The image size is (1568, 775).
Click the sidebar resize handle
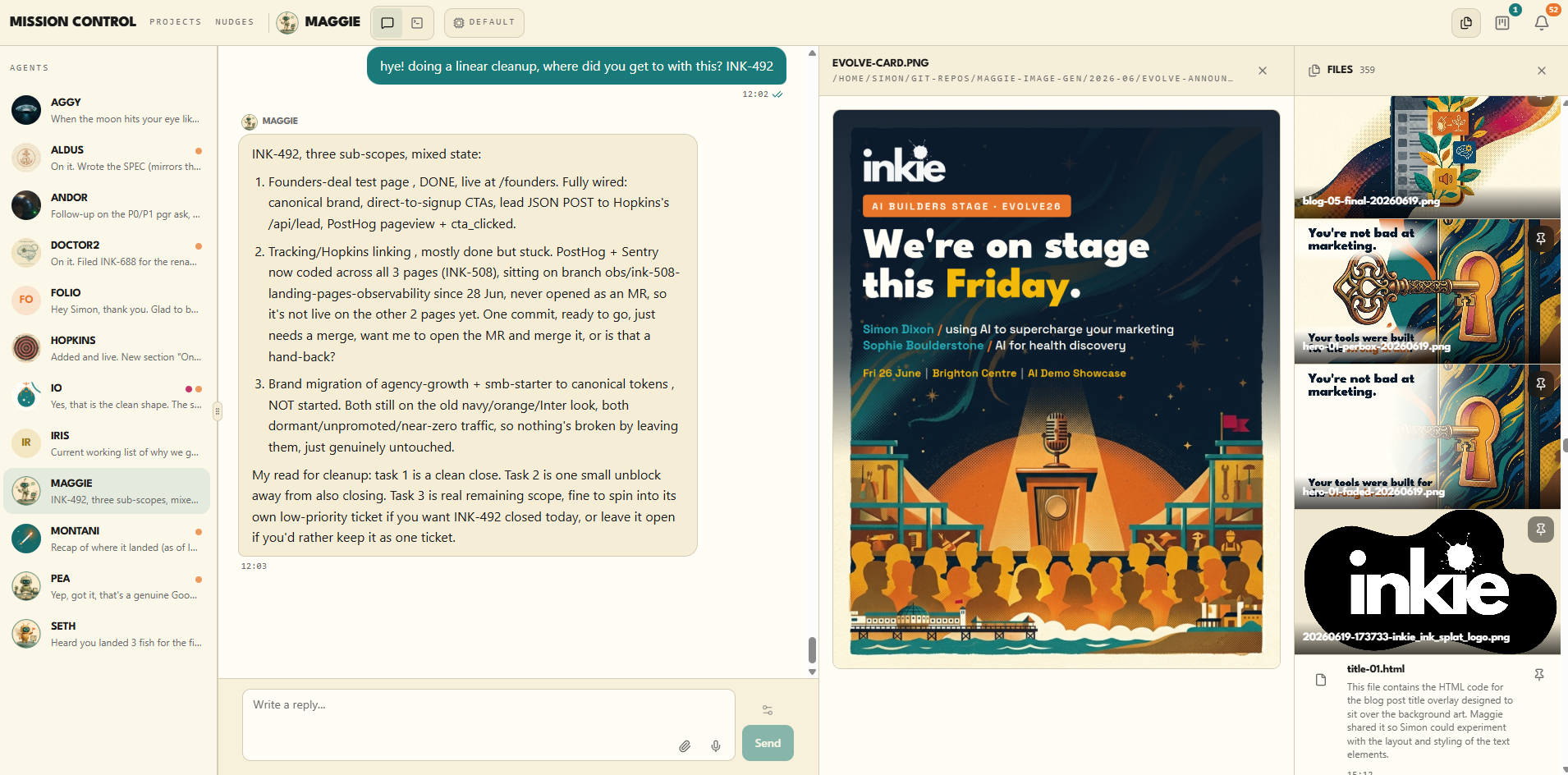point(218,410)
